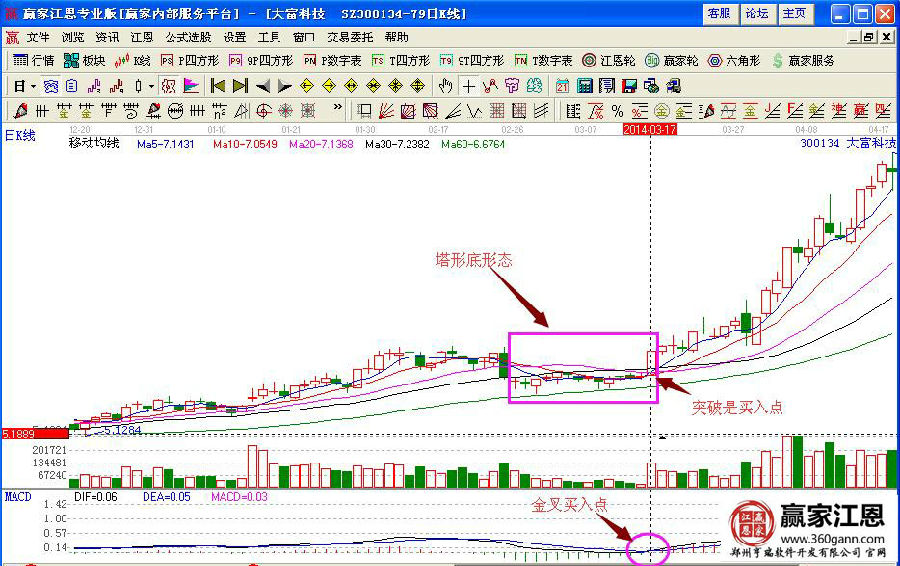This screenshot has width=900, height=566.
Task: Click the calendar date icon
Action: pyautogui.click(x=563, y=86)
